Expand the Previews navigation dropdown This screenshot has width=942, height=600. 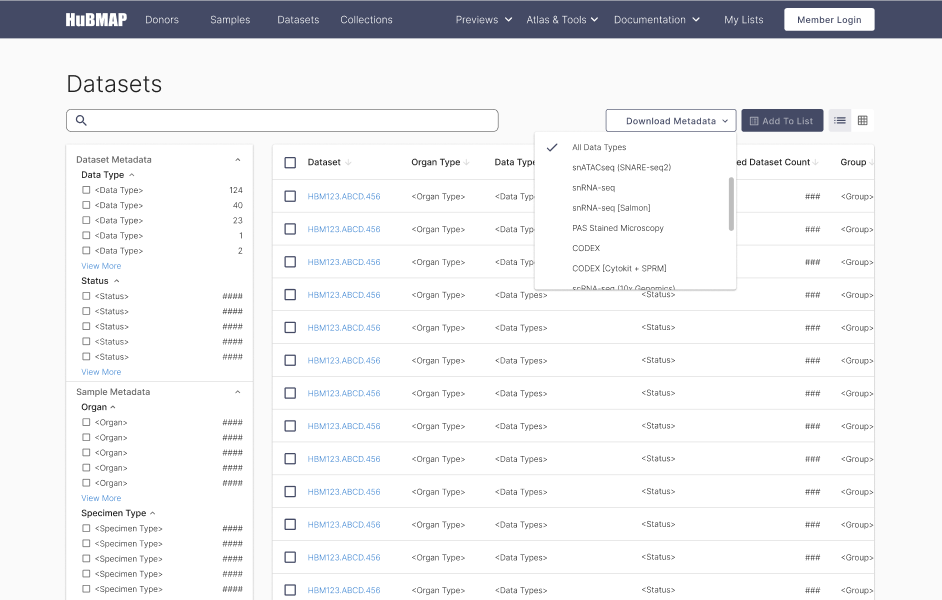(x=483, y=18)
